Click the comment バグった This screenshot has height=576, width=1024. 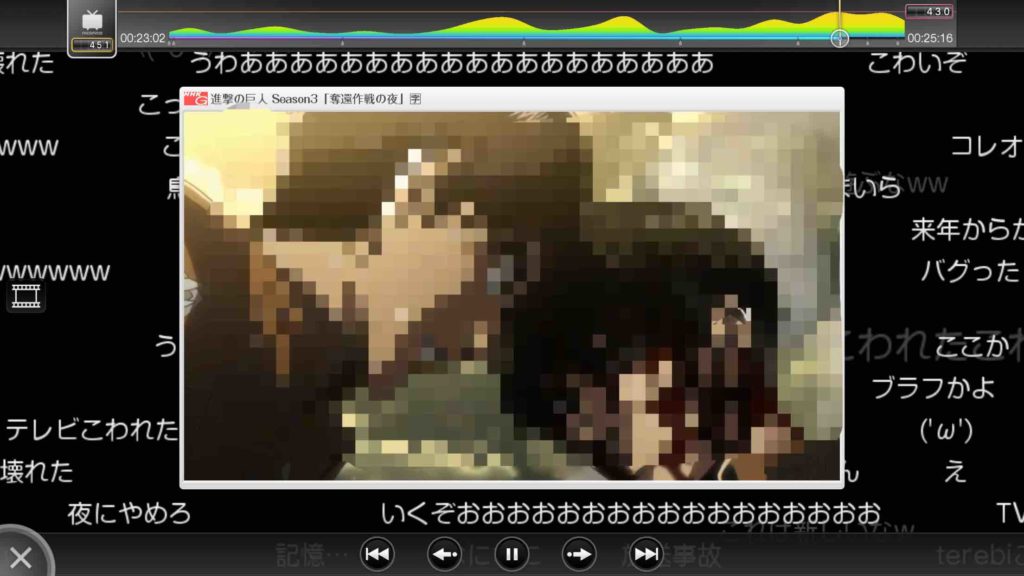[970, 270]
